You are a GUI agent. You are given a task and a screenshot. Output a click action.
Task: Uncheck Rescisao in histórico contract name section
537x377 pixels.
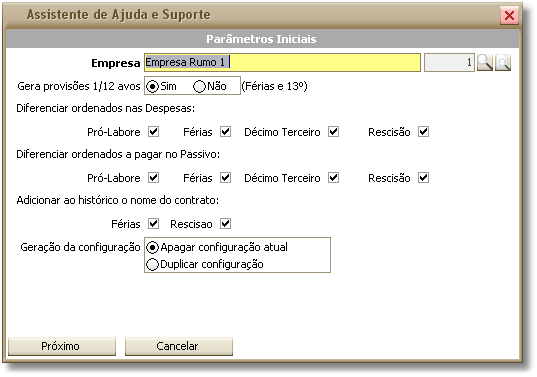tap(225, 224)
